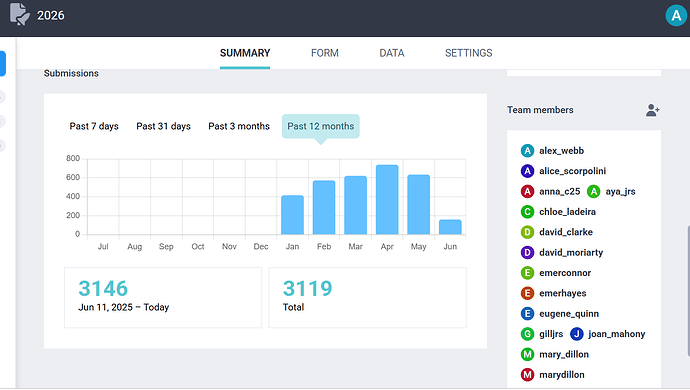Click the alice_scorpolini username

pyautogui.click(x=573, y=171)
